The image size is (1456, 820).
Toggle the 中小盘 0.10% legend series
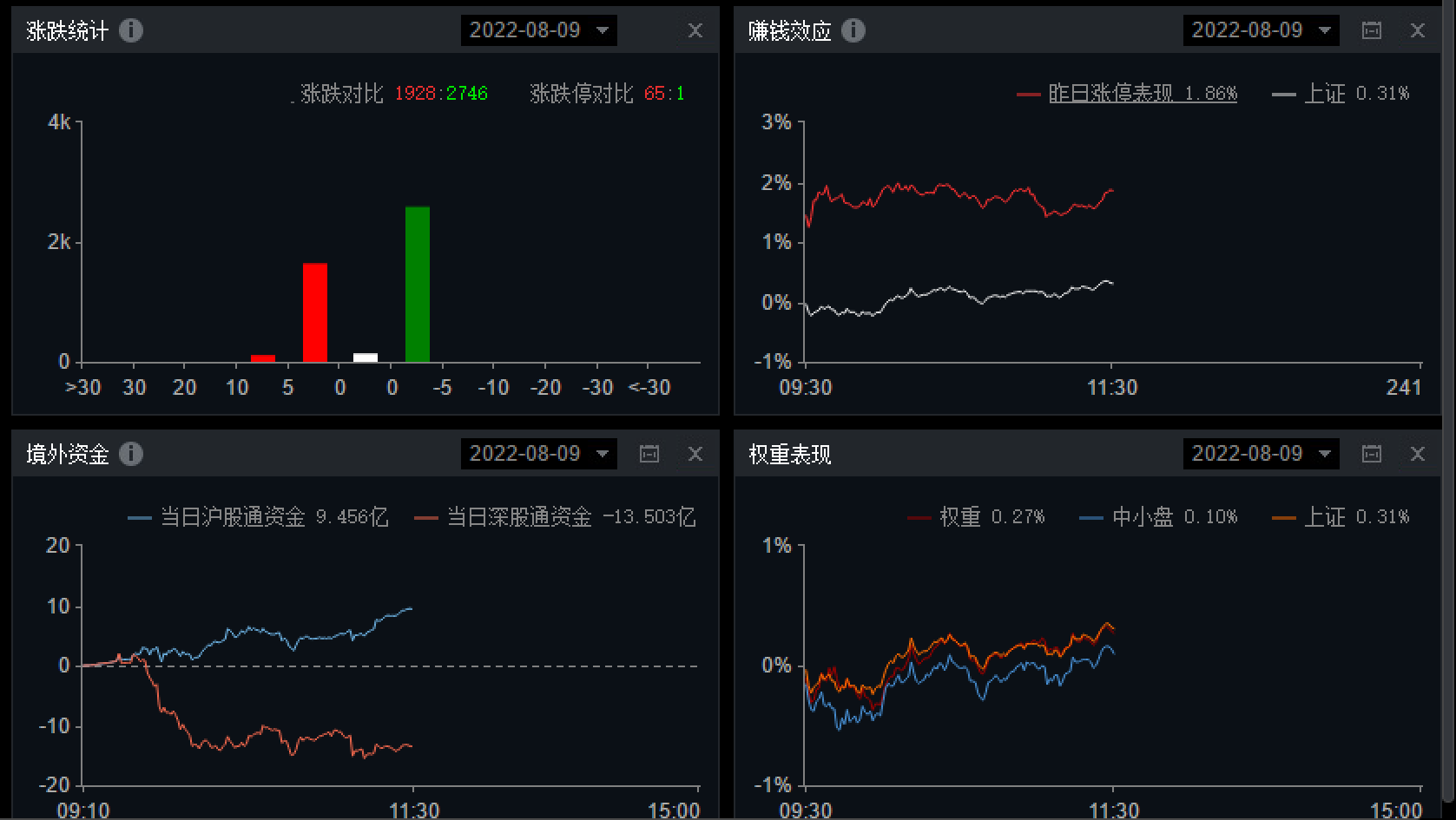click(x=1159, y=517)
